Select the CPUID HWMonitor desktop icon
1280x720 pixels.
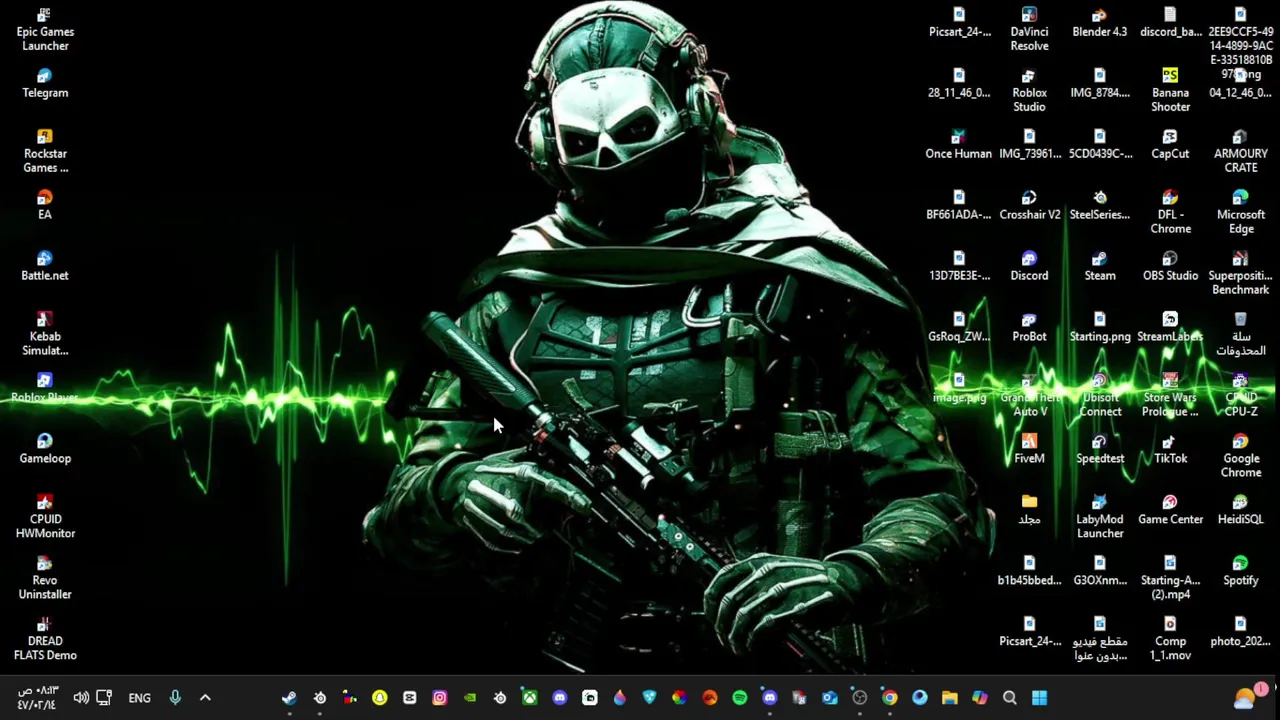(45, 517)
